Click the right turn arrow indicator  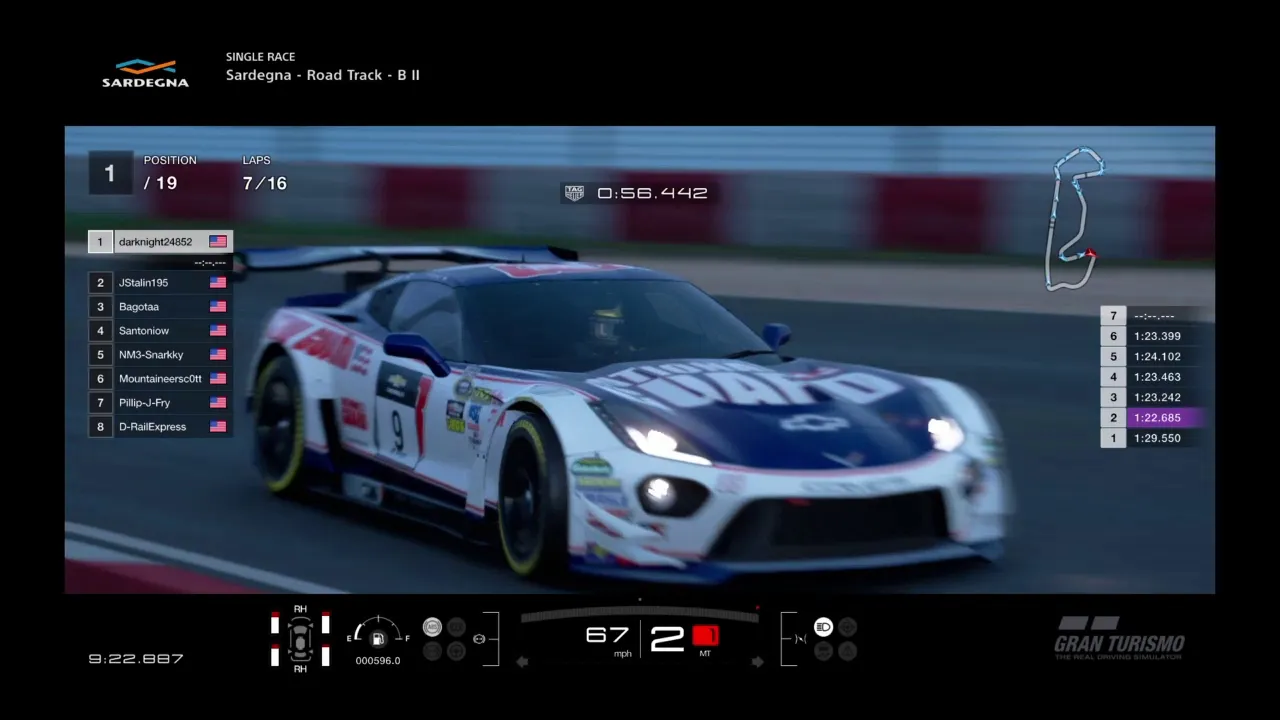coord(757,661)
